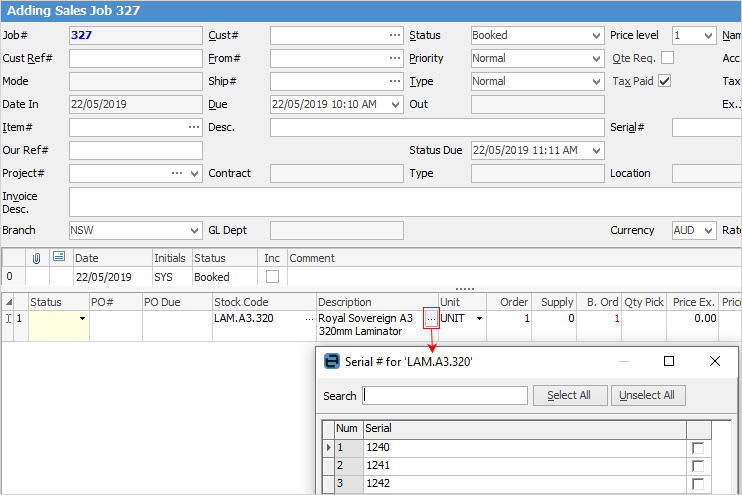Click the Unselect All button
The width and height of the screenshot is (742, 495).
(647, 395)
